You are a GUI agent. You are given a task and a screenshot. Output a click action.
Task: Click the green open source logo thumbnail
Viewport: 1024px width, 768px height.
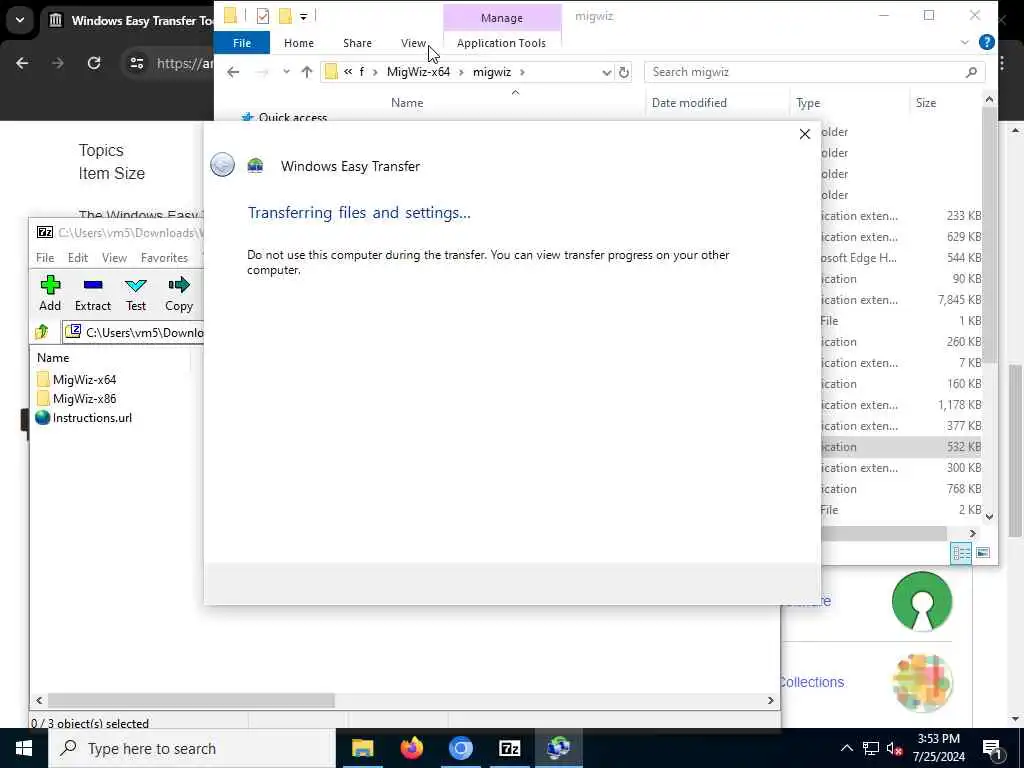pos(921,601)
